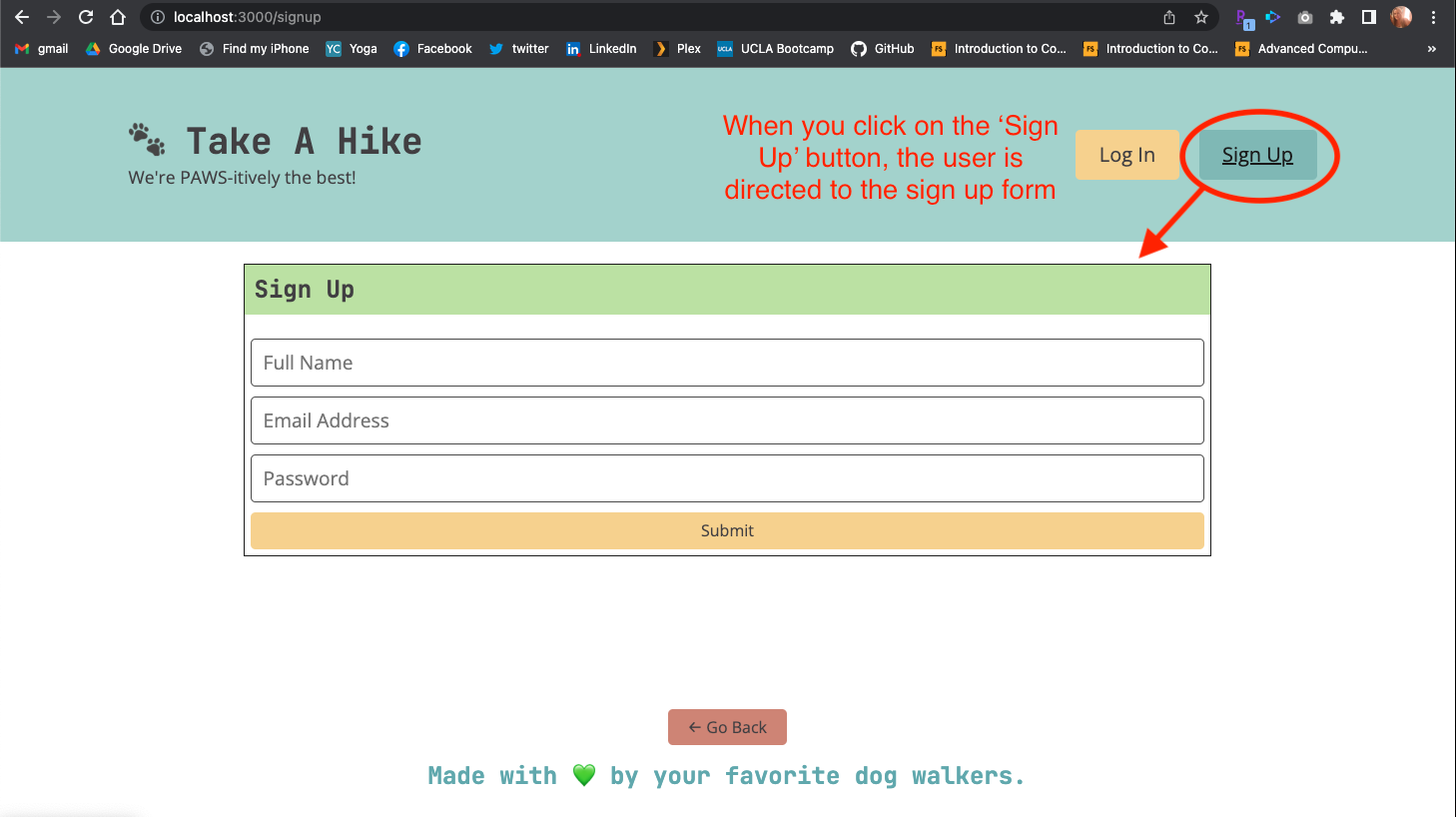The height and width of the screenshot is (817, 1456).
Task: Click the Go Back button
Action: [x=727, y=727]
